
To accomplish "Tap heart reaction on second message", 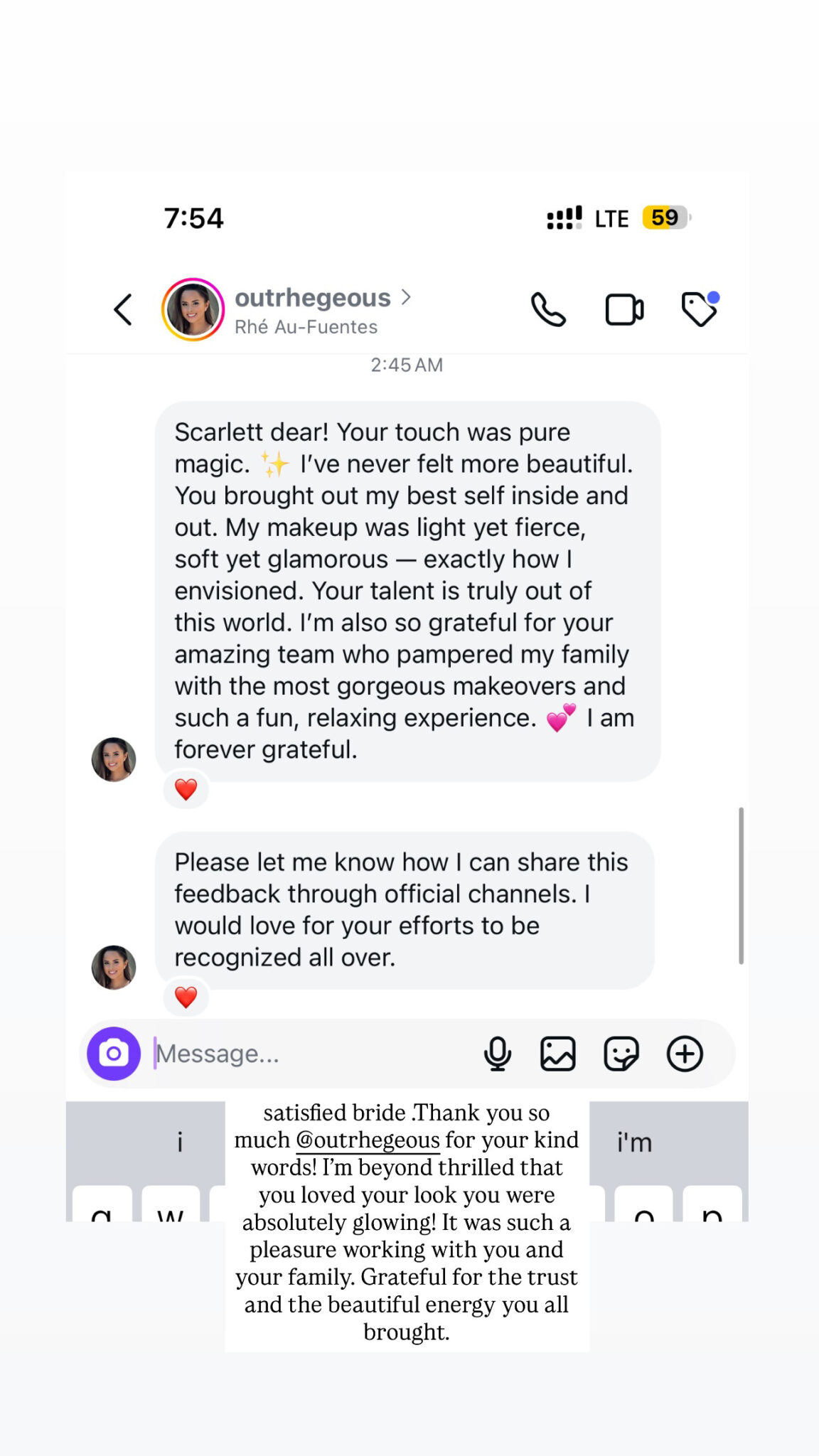I will click(186, 997).
